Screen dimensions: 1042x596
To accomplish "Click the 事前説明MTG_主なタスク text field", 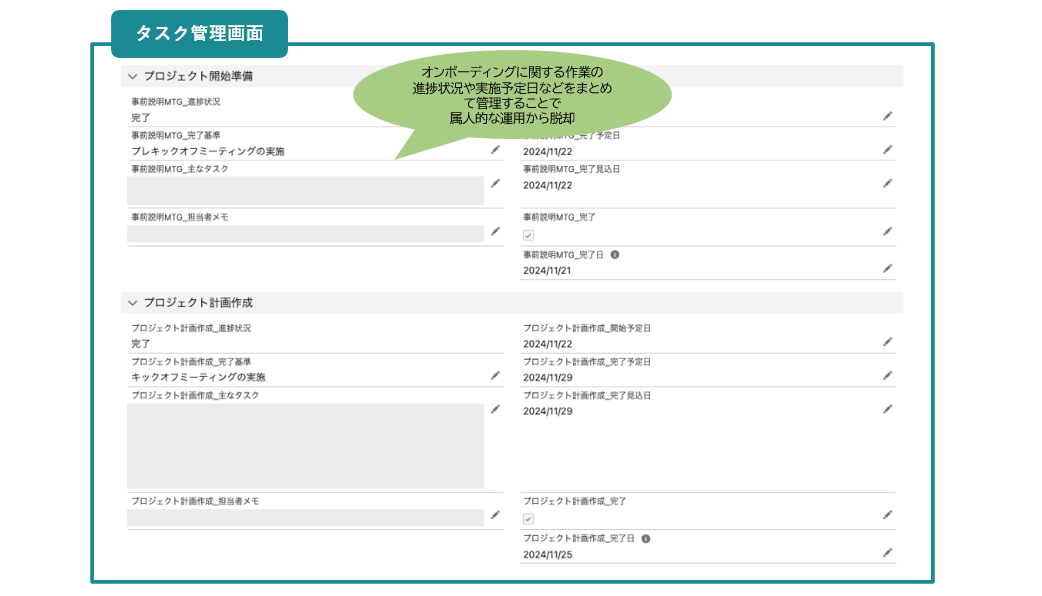I will (x=305, y=191).
